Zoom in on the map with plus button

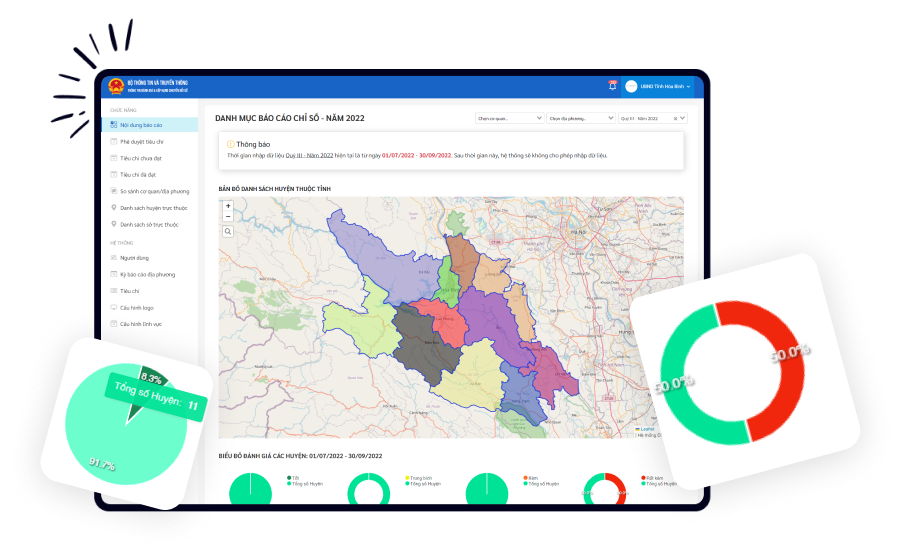tap(228, 206)
